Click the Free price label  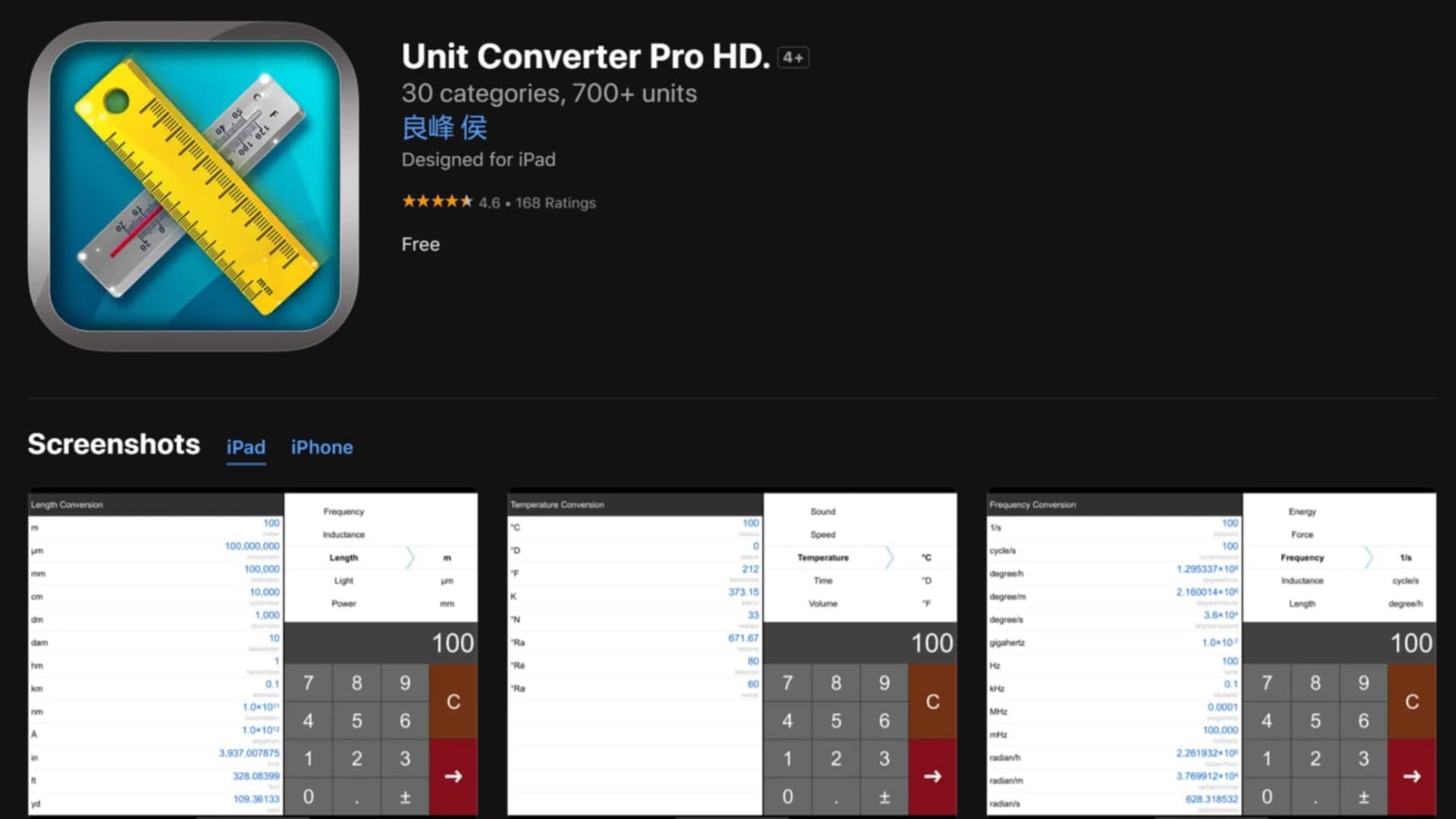click(x=420, y=244)
